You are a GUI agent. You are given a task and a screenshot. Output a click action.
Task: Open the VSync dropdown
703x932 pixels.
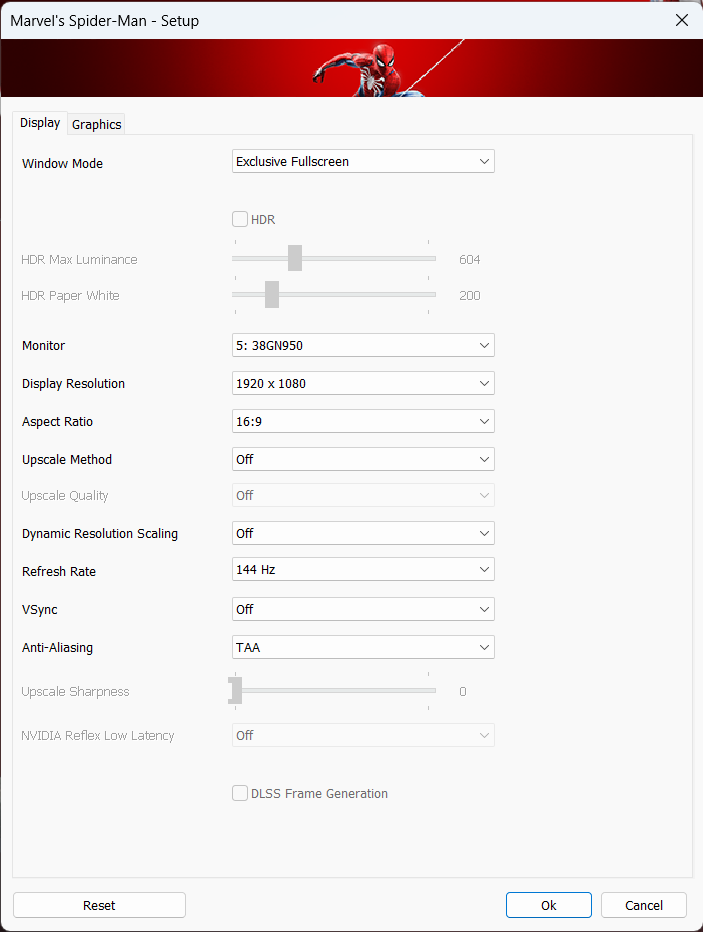coord(363,609)
